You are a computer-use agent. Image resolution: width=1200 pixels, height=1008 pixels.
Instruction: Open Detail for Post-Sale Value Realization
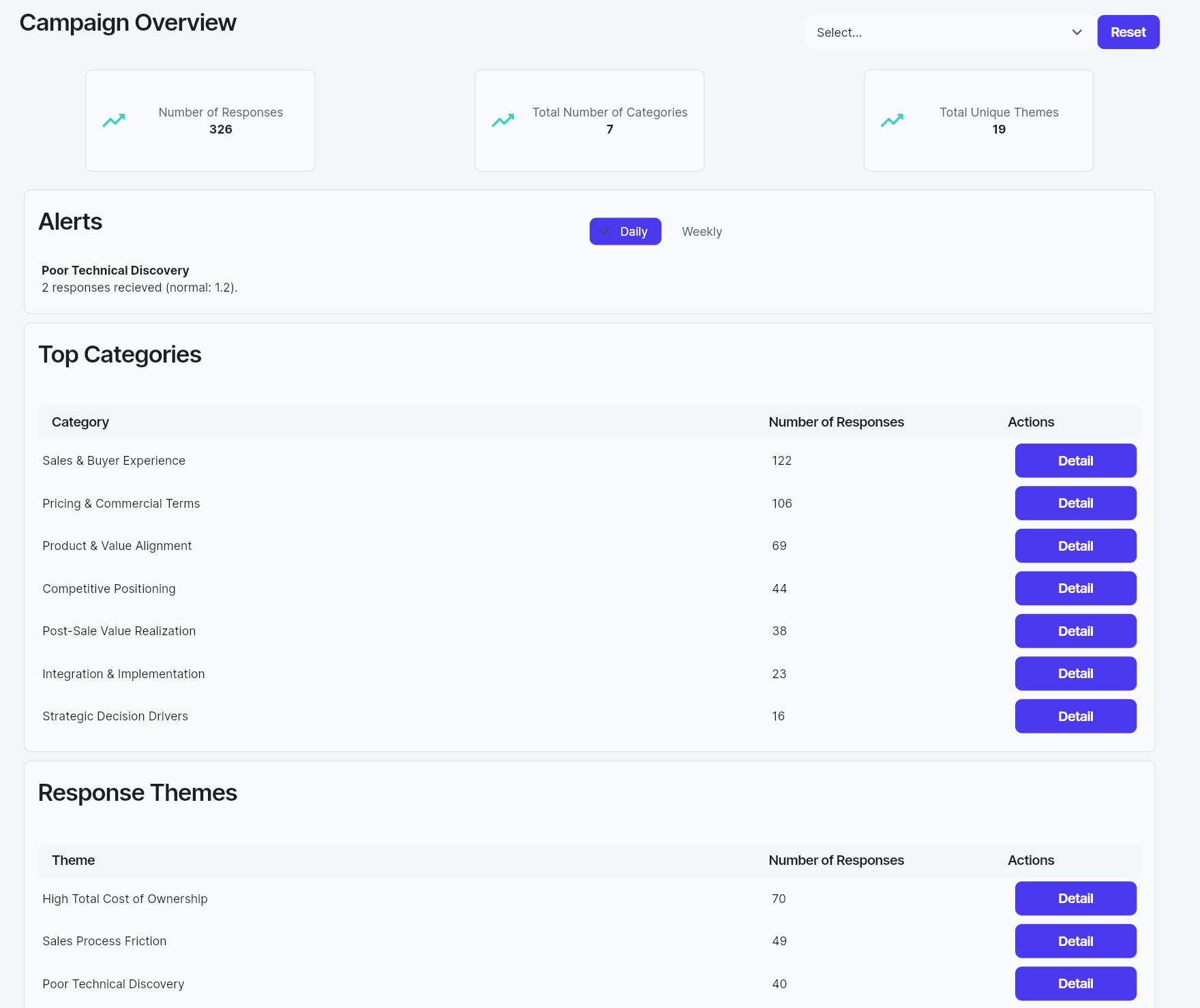[x=1075, y=630]
